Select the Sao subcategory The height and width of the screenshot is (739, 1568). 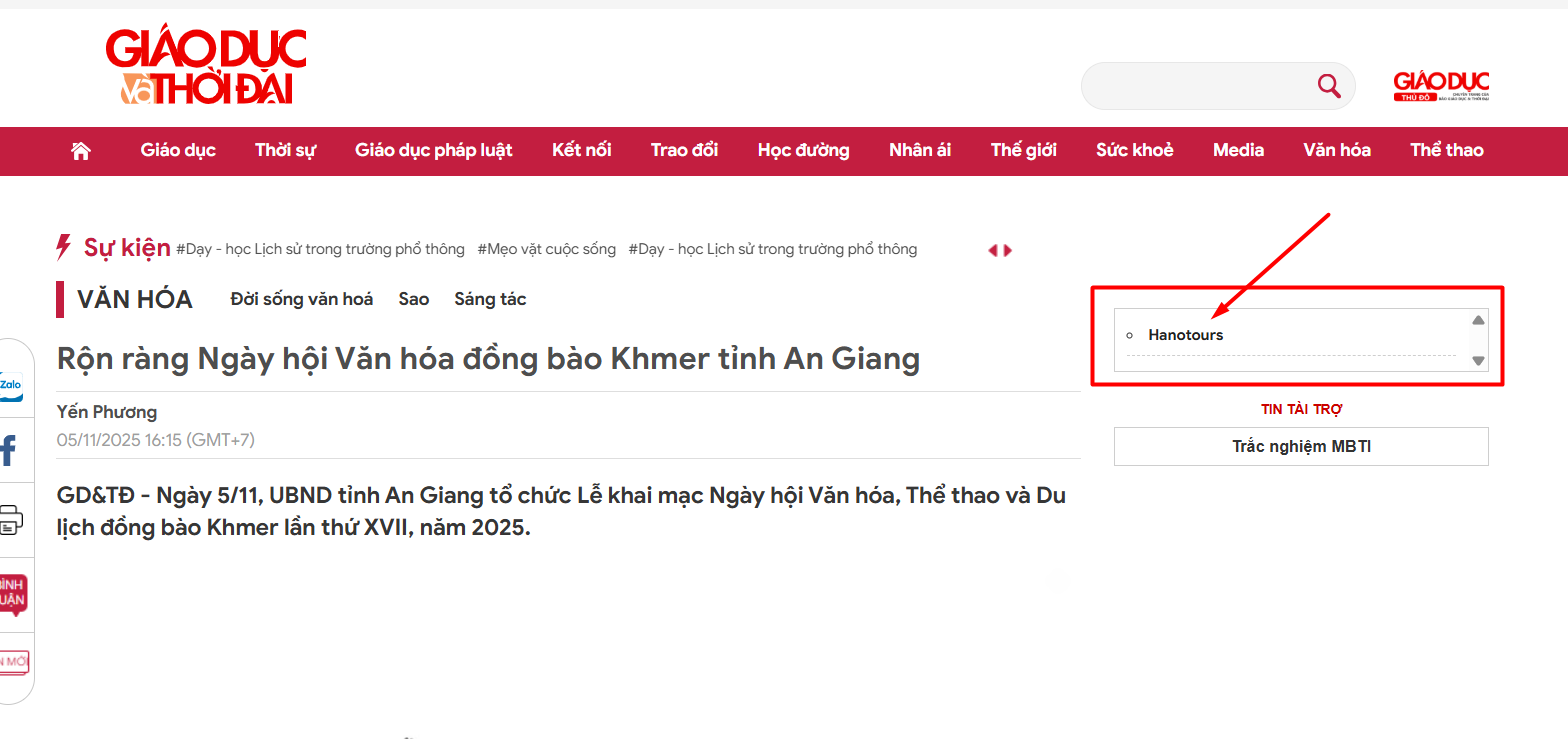pyautogui.click(x=414, y=299)
